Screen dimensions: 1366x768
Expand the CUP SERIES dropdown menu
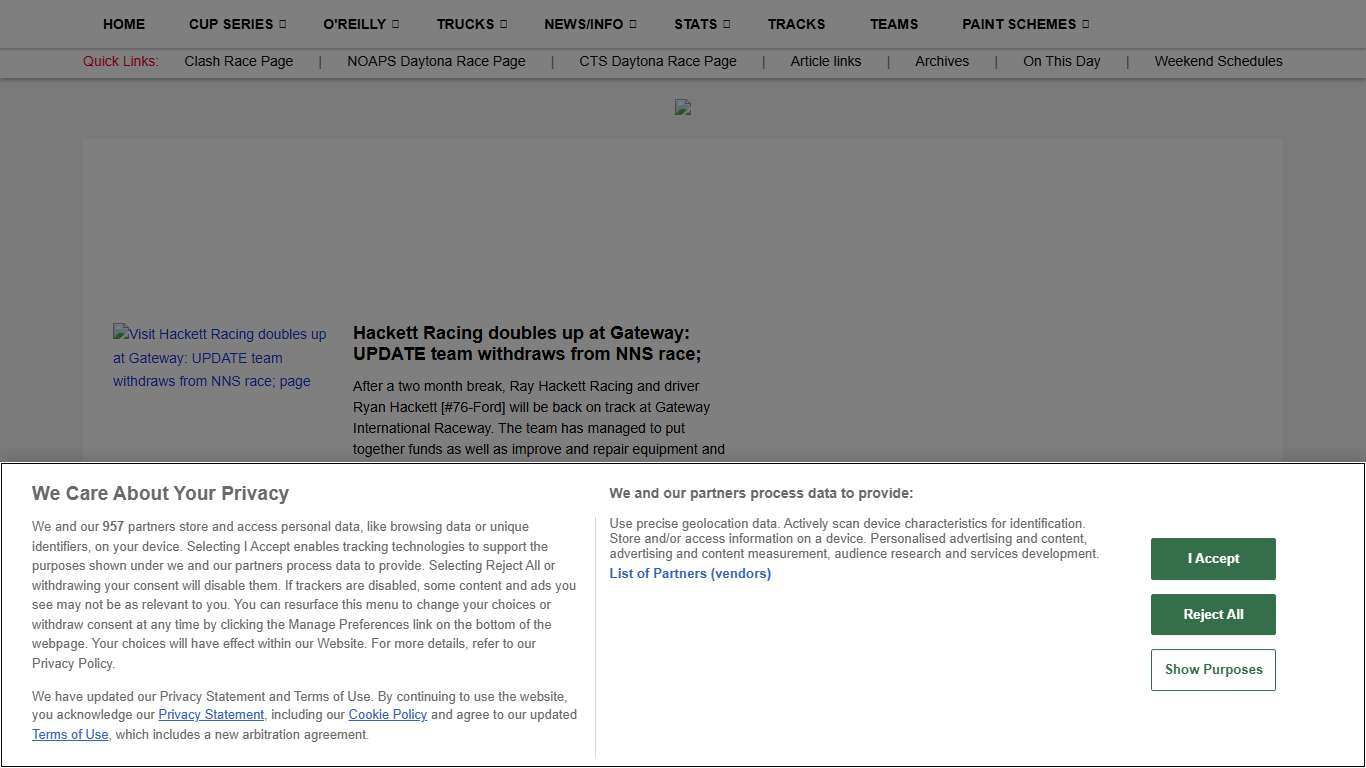231,24
